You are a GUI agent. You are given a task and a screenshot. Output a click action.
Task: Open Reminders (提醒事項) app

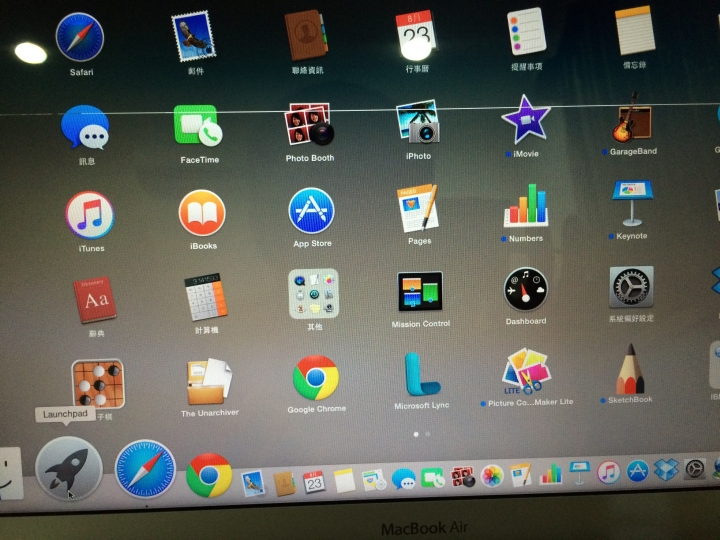click(526, 31)
